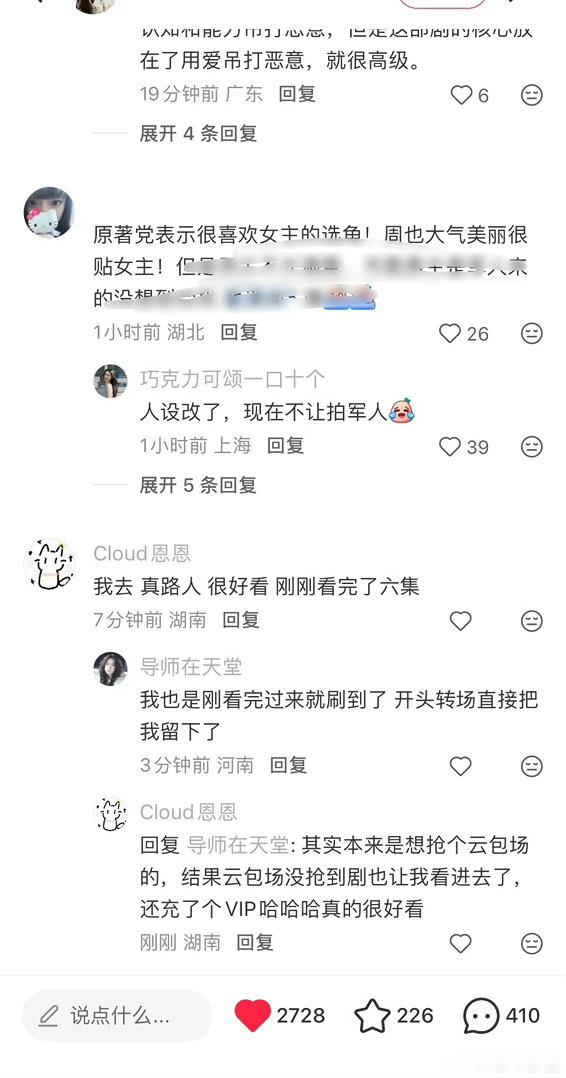566x1078 pixels.
Task: Like Cloud恩恩's comment about six episodes
Action: pos(461,621)
